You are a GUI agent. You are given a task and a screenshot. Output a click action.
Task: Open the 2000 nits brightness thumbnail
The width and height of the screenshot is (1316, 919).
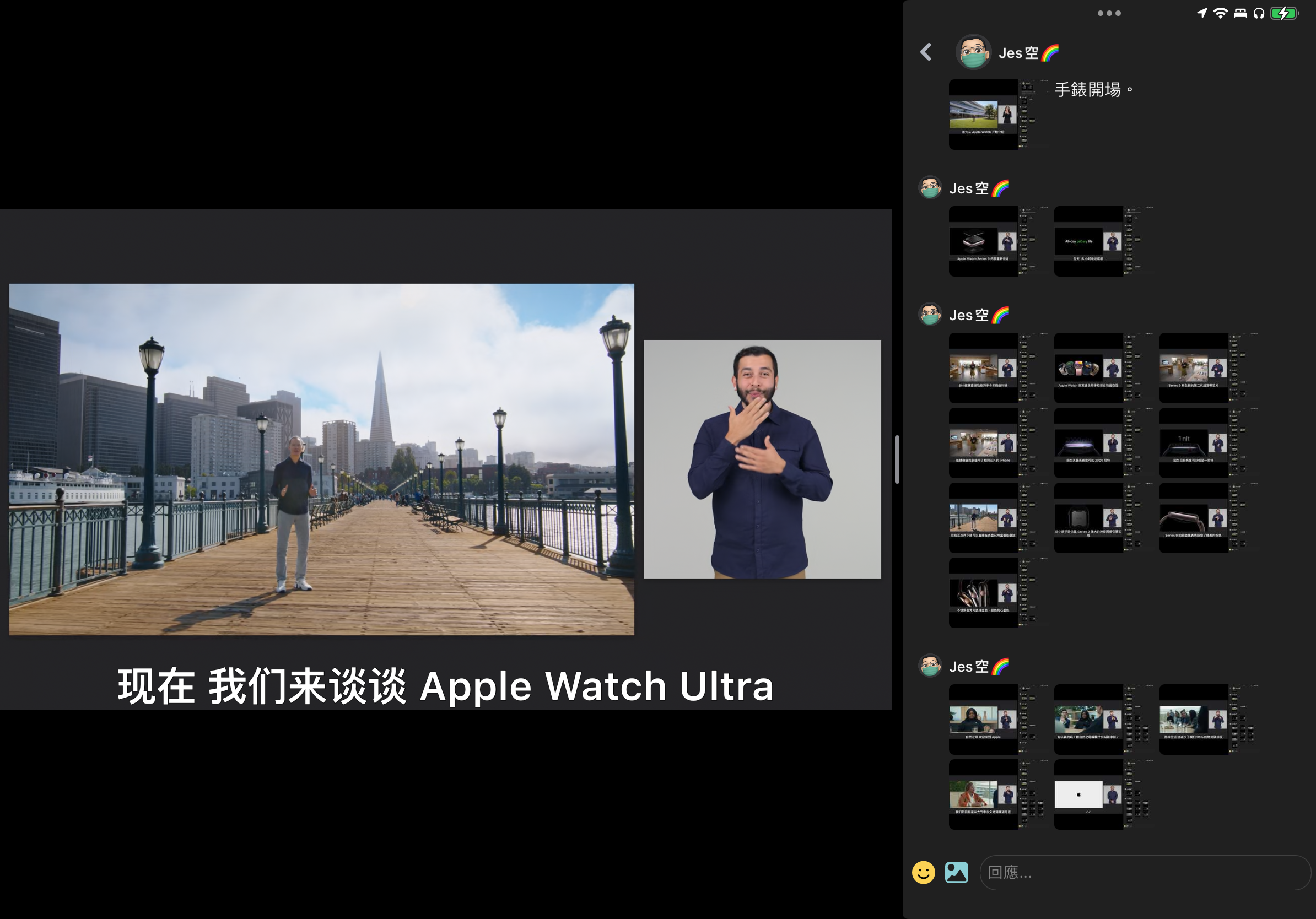1105,443
